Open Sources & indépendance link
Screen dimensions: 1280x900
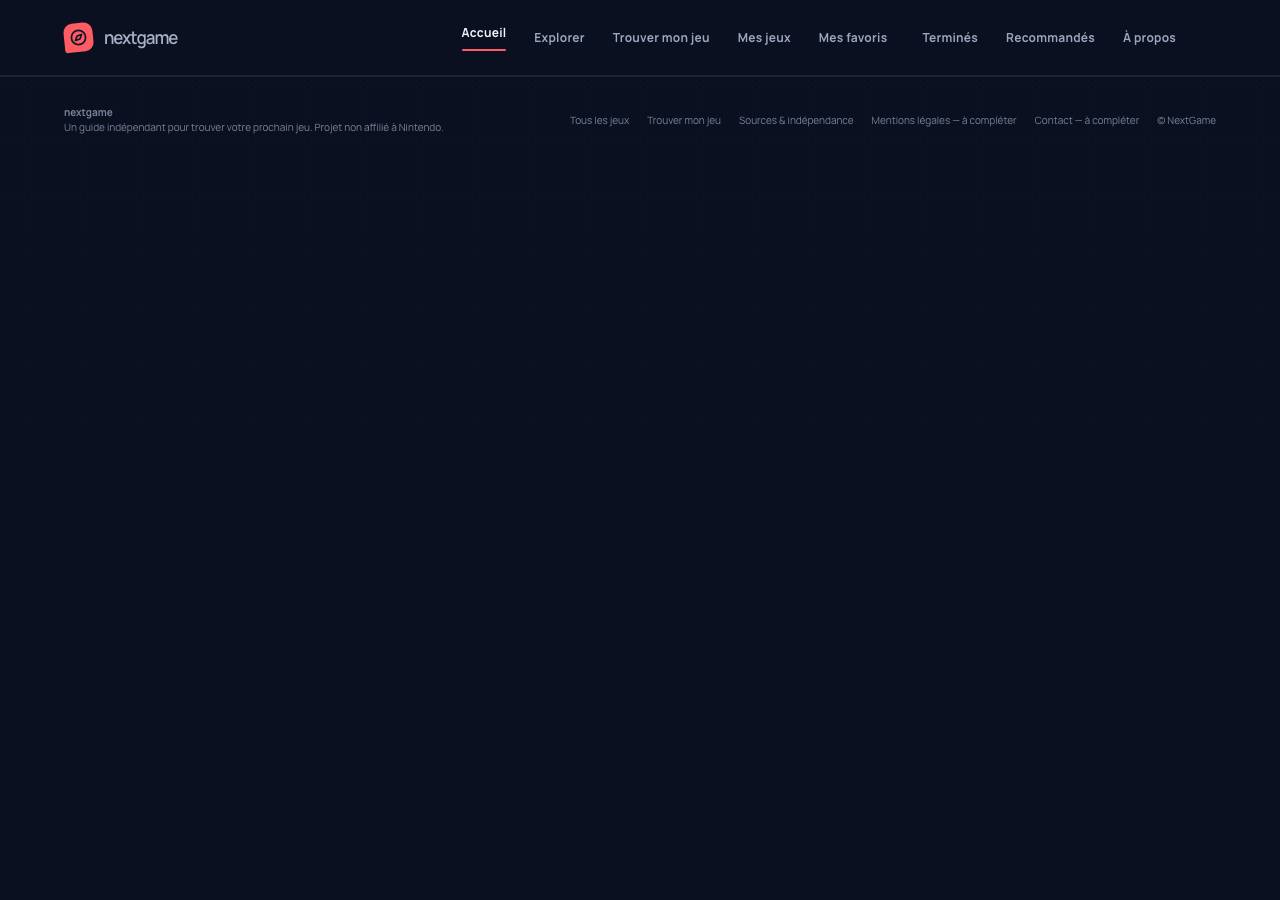point(796,120)
